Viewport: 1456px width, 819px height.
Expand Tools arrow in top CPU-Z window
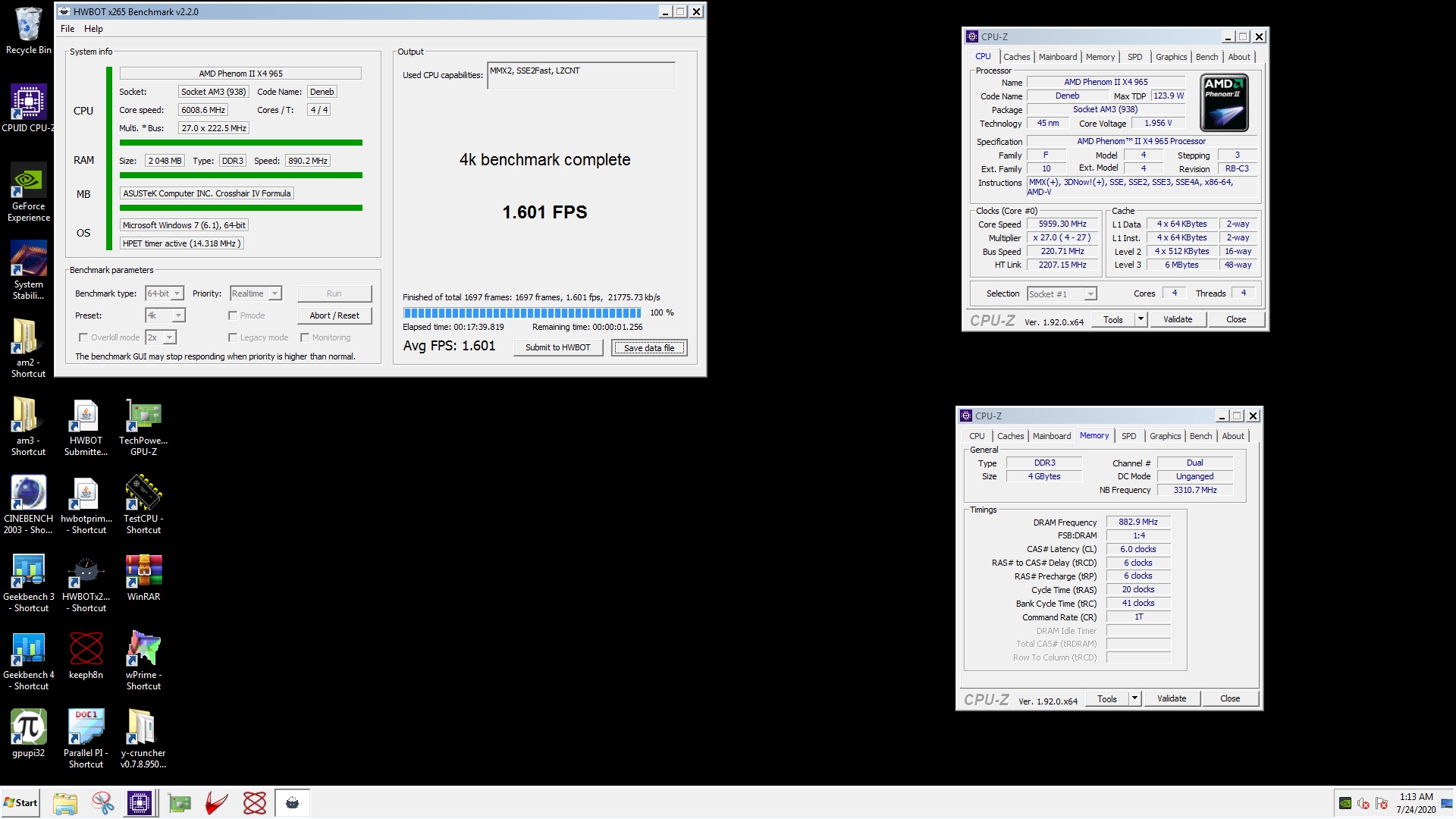pos(1141,319)
